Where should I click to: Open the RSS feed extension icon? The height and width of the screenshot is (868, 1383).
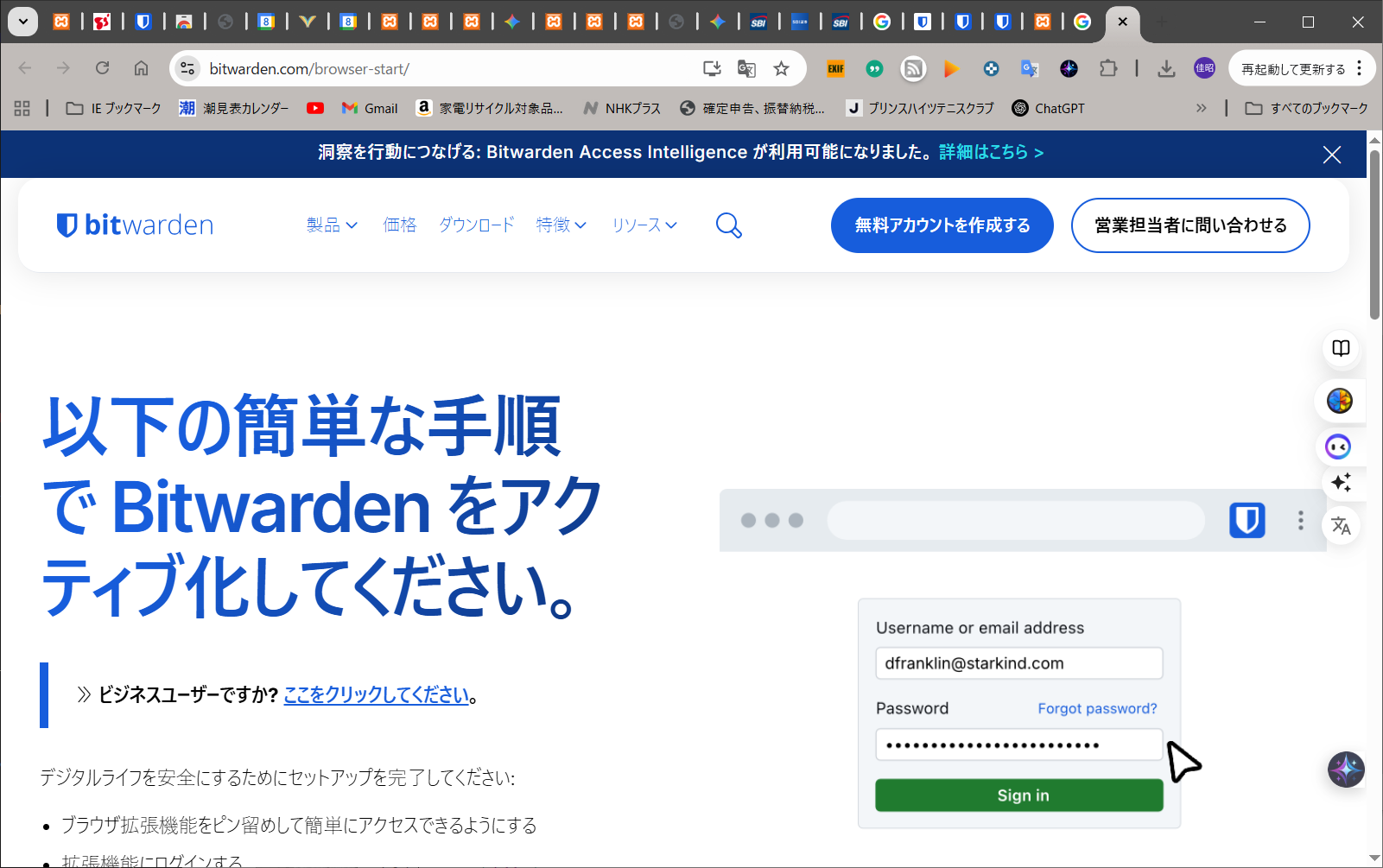point(913,69)
